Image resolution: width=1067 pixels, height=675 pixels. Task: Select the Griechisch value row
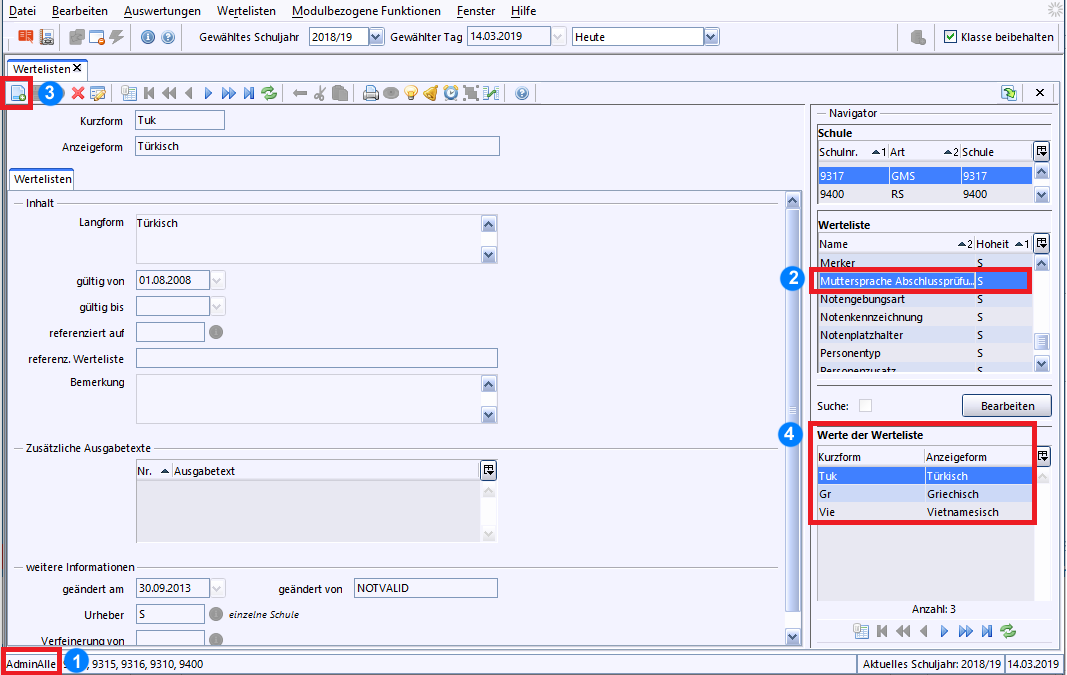pos(925,494)
